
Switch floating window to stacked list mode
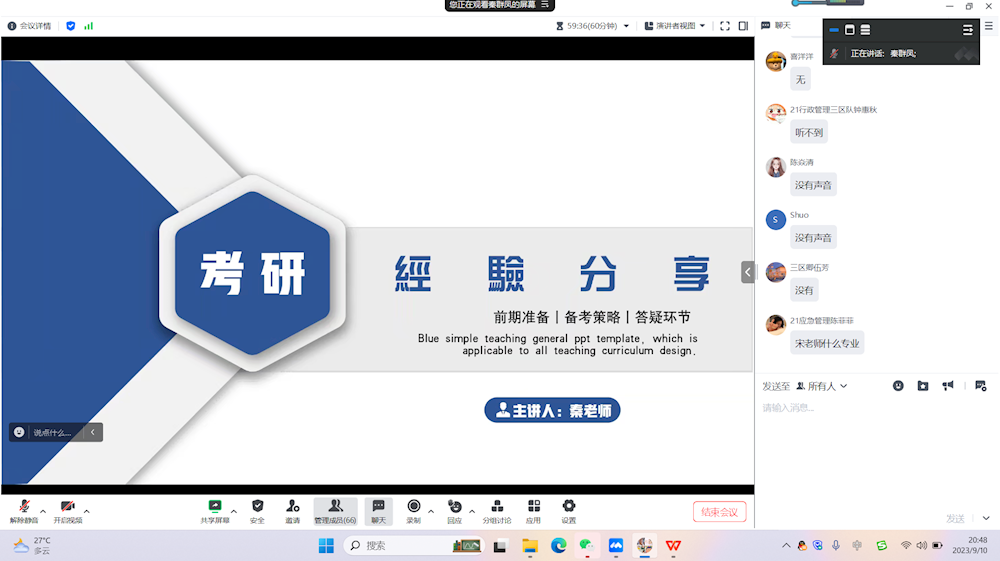pos(865,30)
